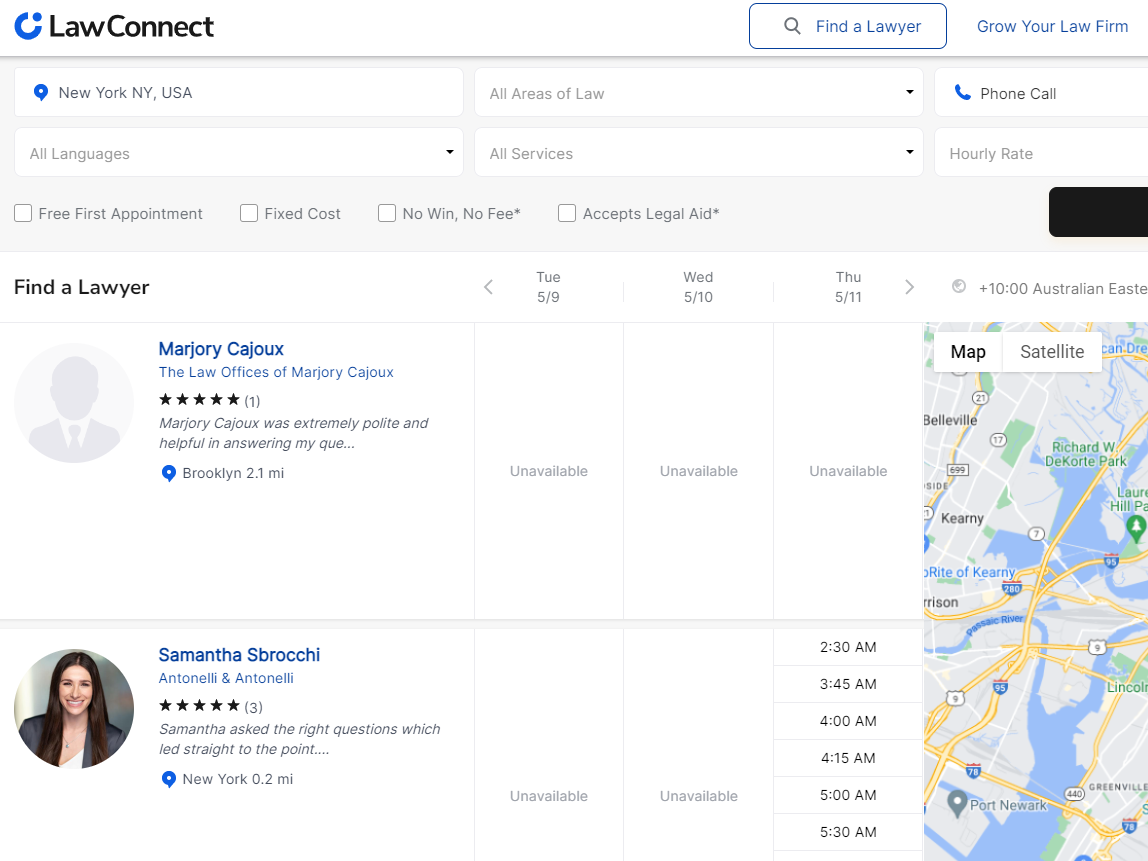
Task: Click the LawConnect logo icon
Action: [31, 26]
